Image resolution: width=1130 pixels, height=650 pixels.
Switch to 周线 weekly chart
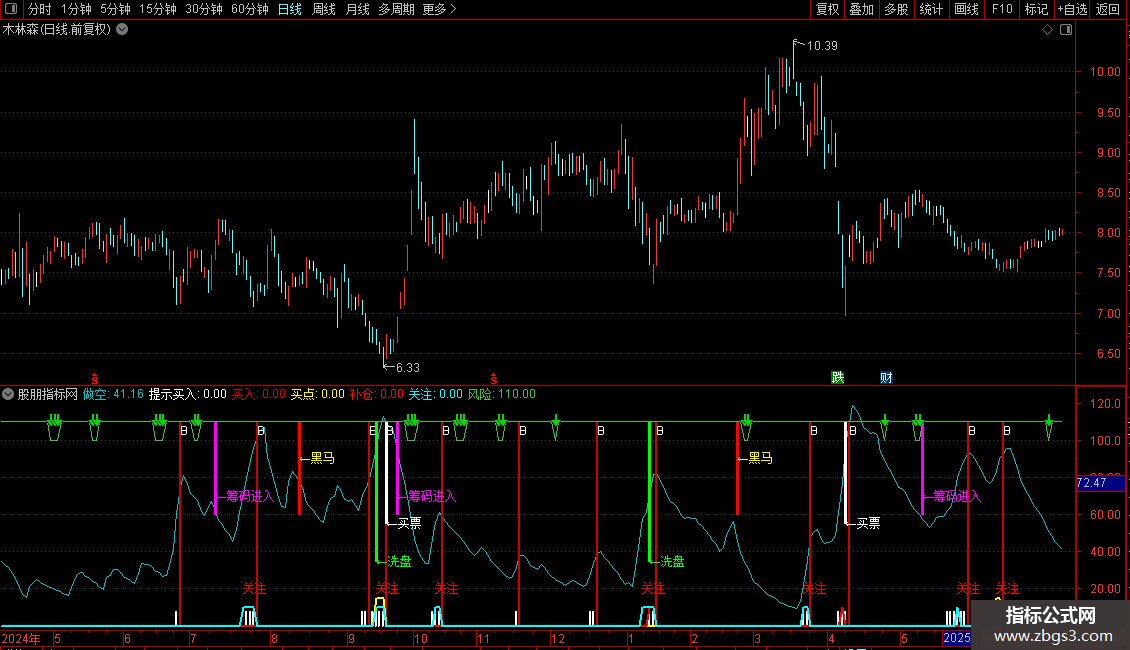[x=324, y=9]
